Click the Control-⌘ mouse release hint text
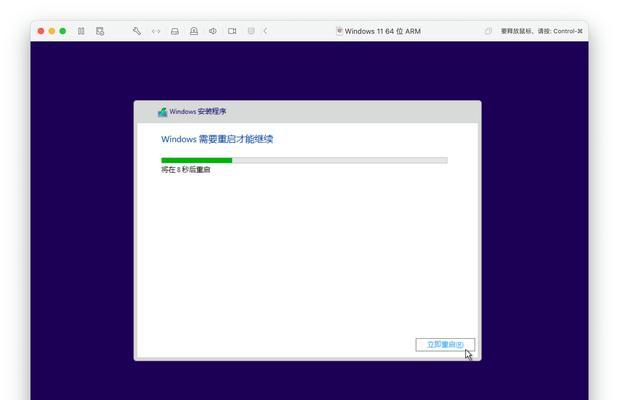 coord(542,31)
